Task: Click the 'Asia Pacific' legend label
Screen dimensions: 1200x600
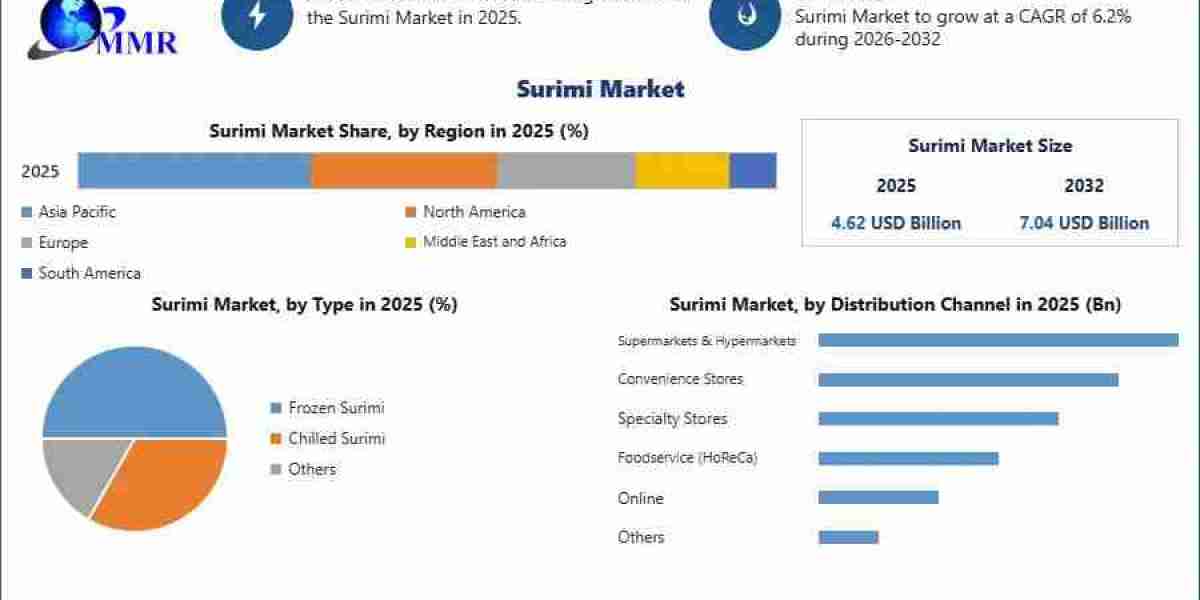Action: [x=77, y=212]
